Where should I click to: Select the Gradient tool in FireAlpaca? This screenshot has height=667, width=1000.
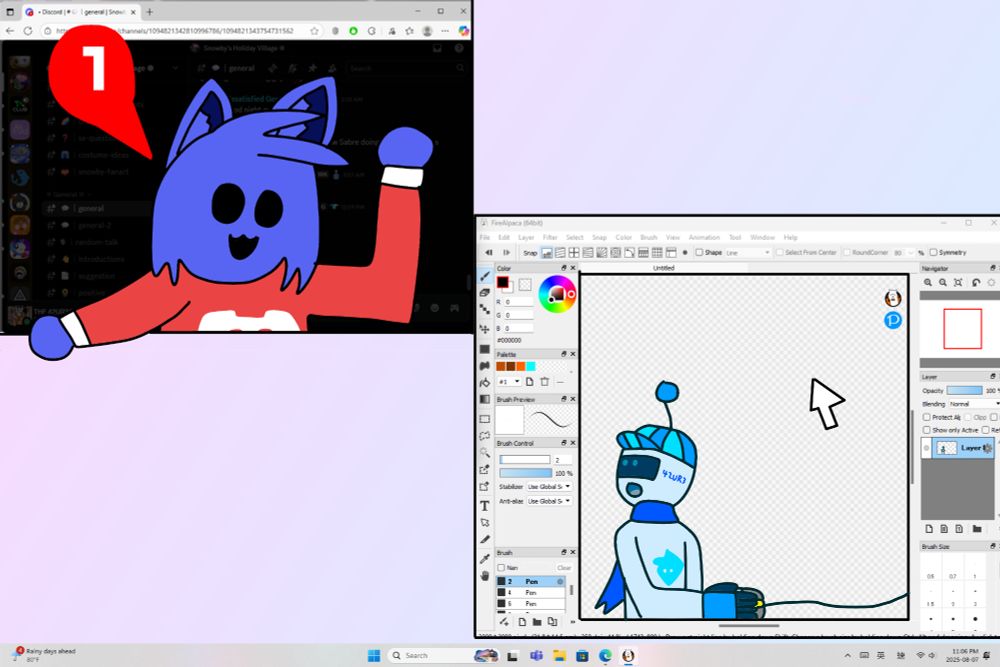485,399
